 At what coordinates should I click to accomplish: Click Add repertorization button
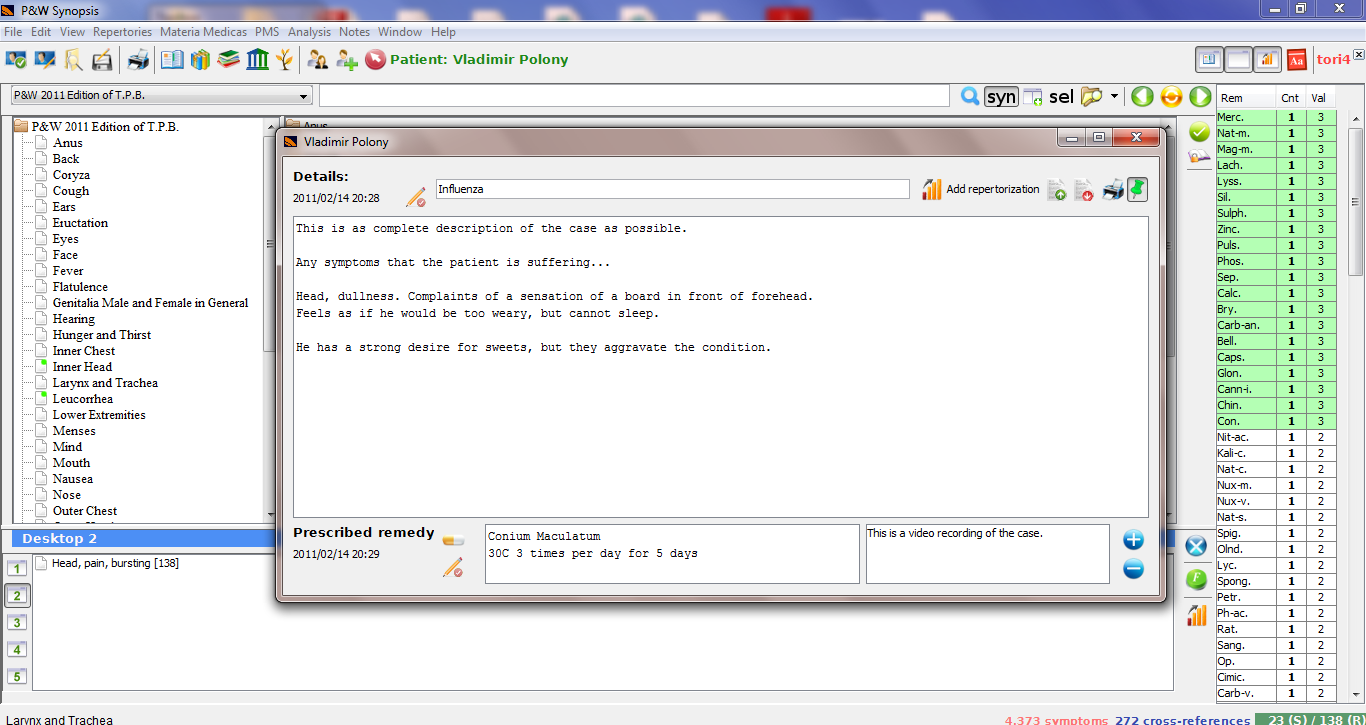coord(981,189)
